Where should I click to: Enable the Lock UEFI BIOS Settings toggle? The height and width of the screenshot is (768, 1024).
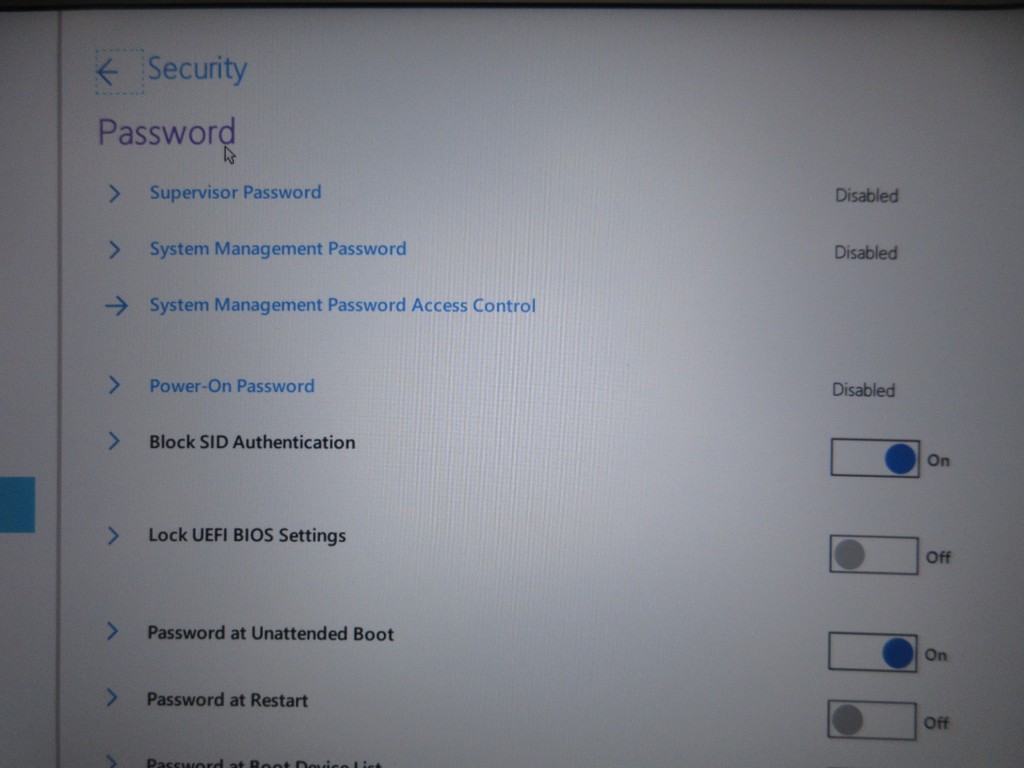click(x=873, y=555)
